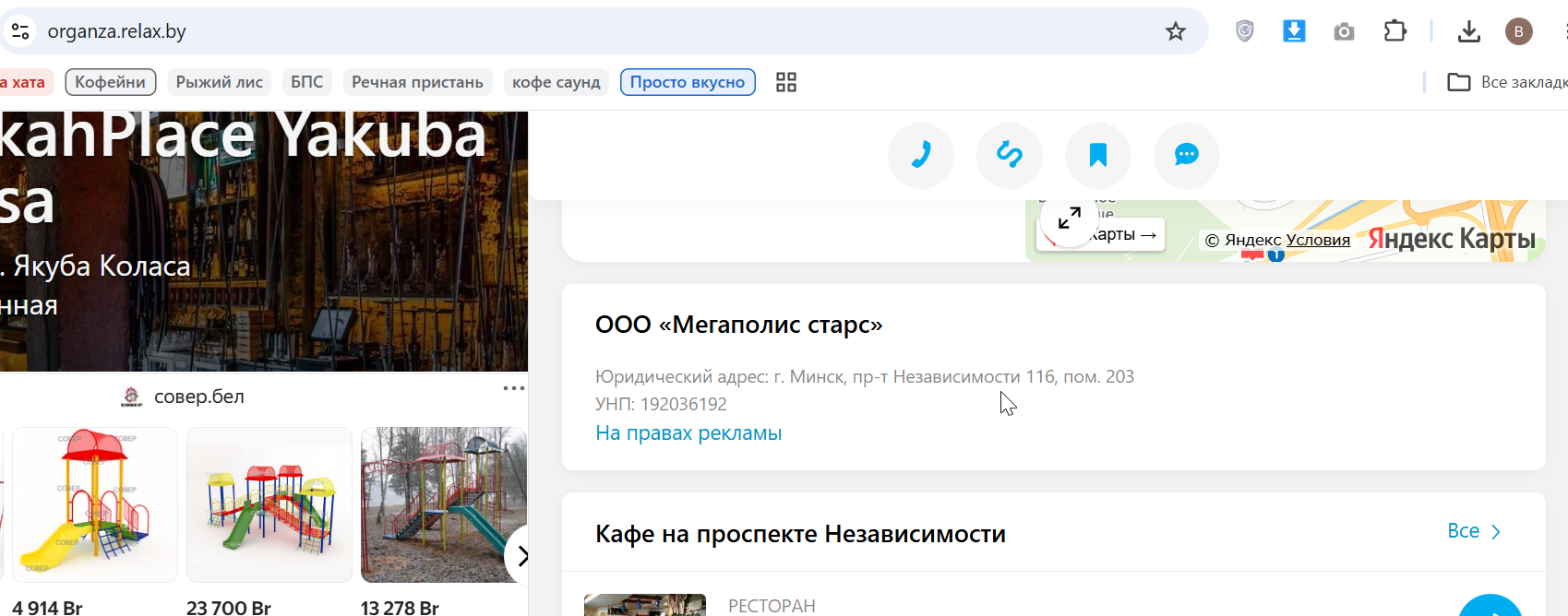Open the map in Яндекс Карты arrow button
The width and height of the screenshot is (1568, 616).
coord(1101,235)
